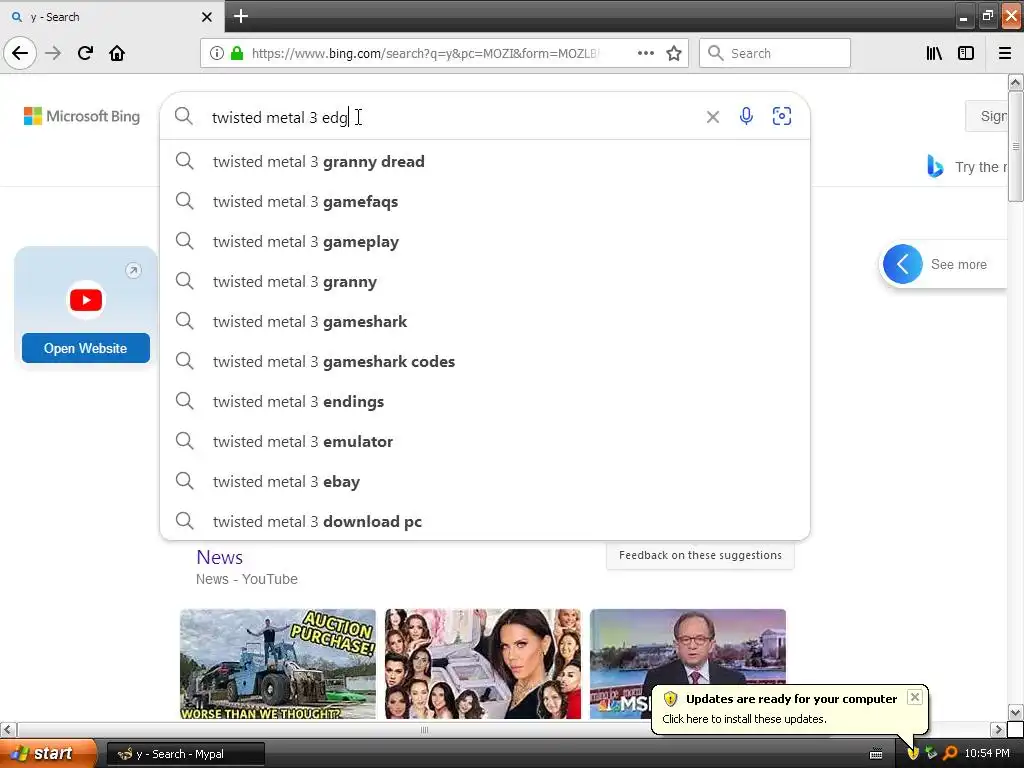1024x768 pixels.
Task: Click the small arrow icon on YouTube card
Action: coord(133,270)
